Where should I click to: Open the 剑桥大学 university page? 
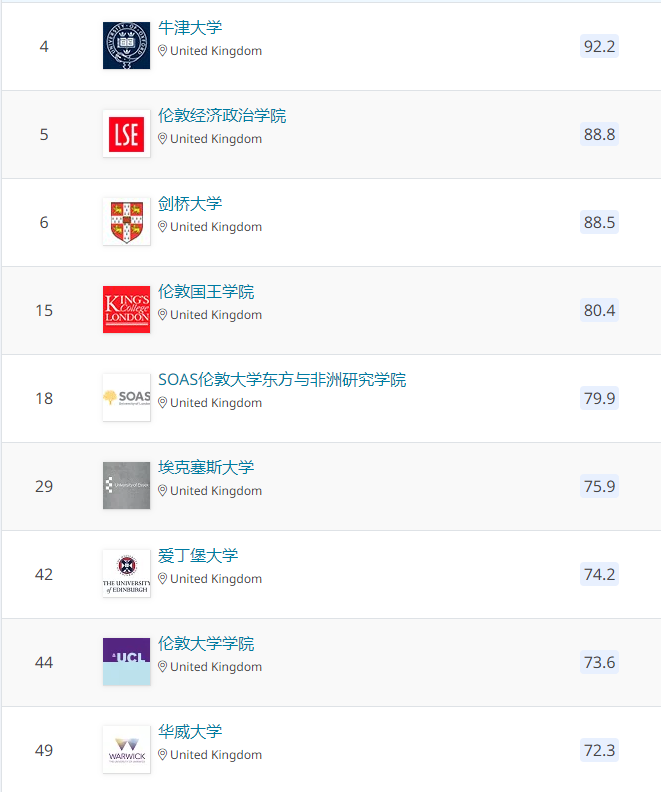point(190,204)
